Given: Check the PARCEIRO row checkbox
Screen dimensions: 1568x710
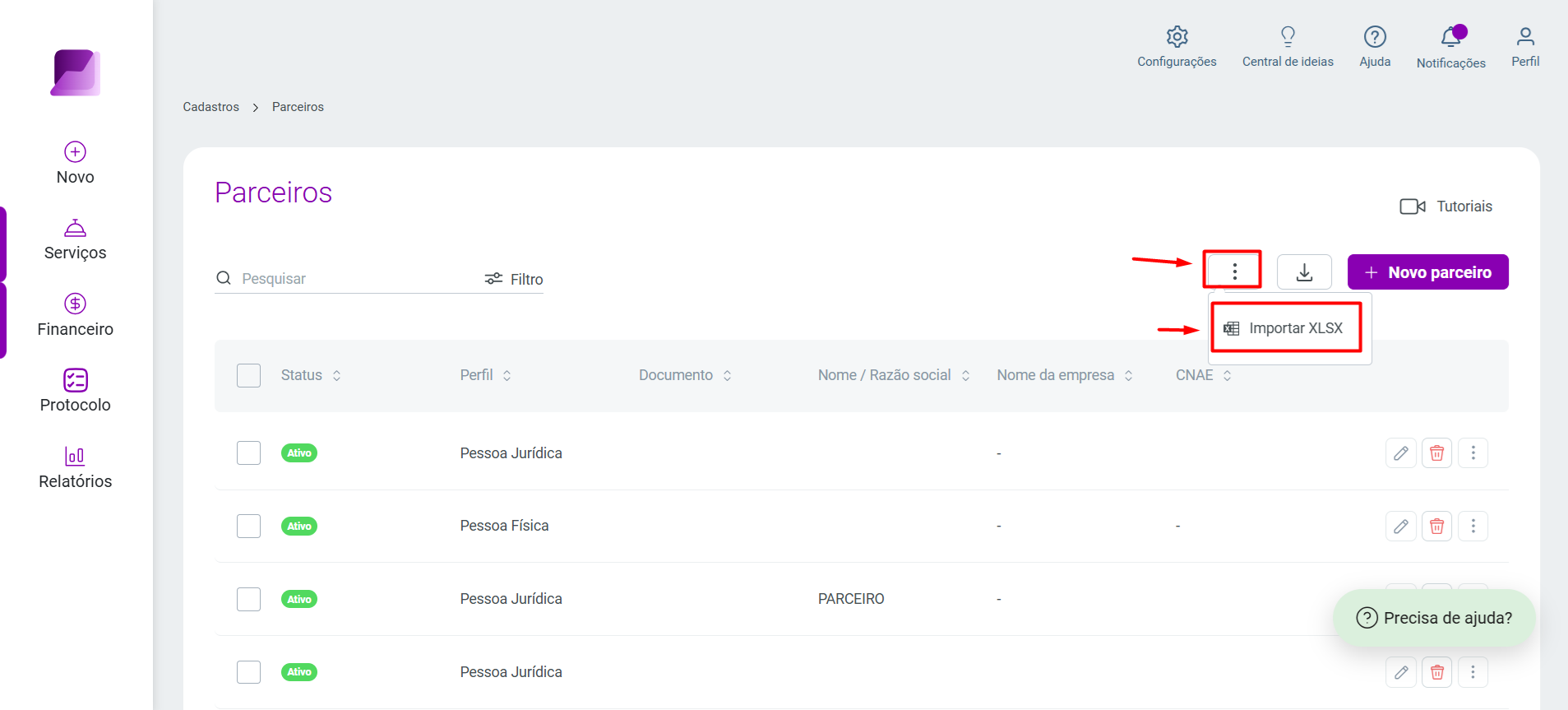Looking at the screenshot, I should pos(248,599).
